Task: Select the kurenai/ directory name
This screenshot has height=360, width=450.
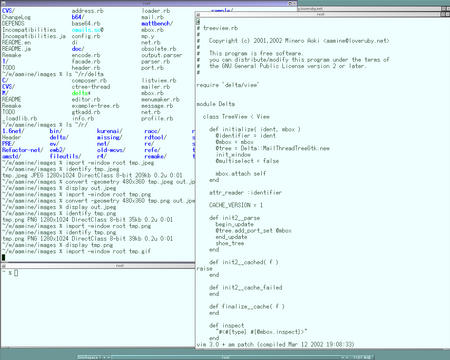Action: tap(110, 131)
